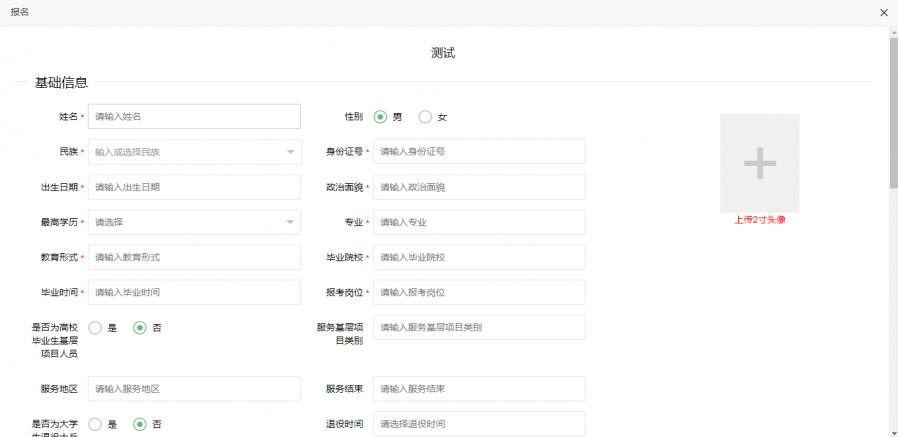Choose 是 for 是否为大学生退役士兵

(x=95, y=424)
